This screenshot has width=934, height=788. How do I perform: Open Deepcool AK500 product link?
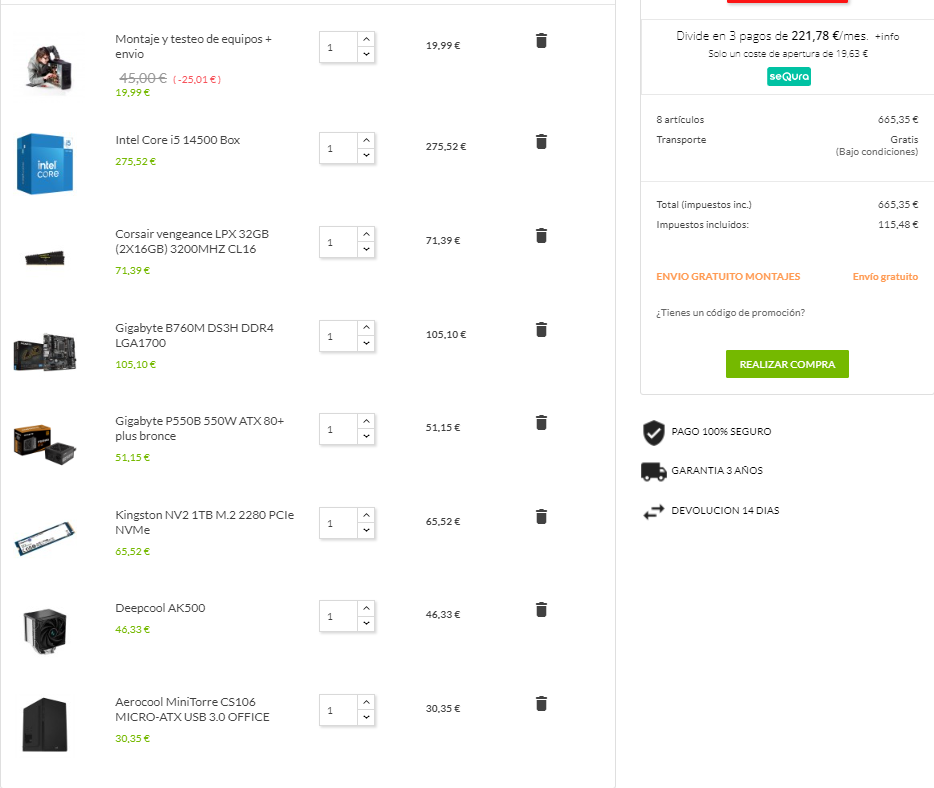160,608
